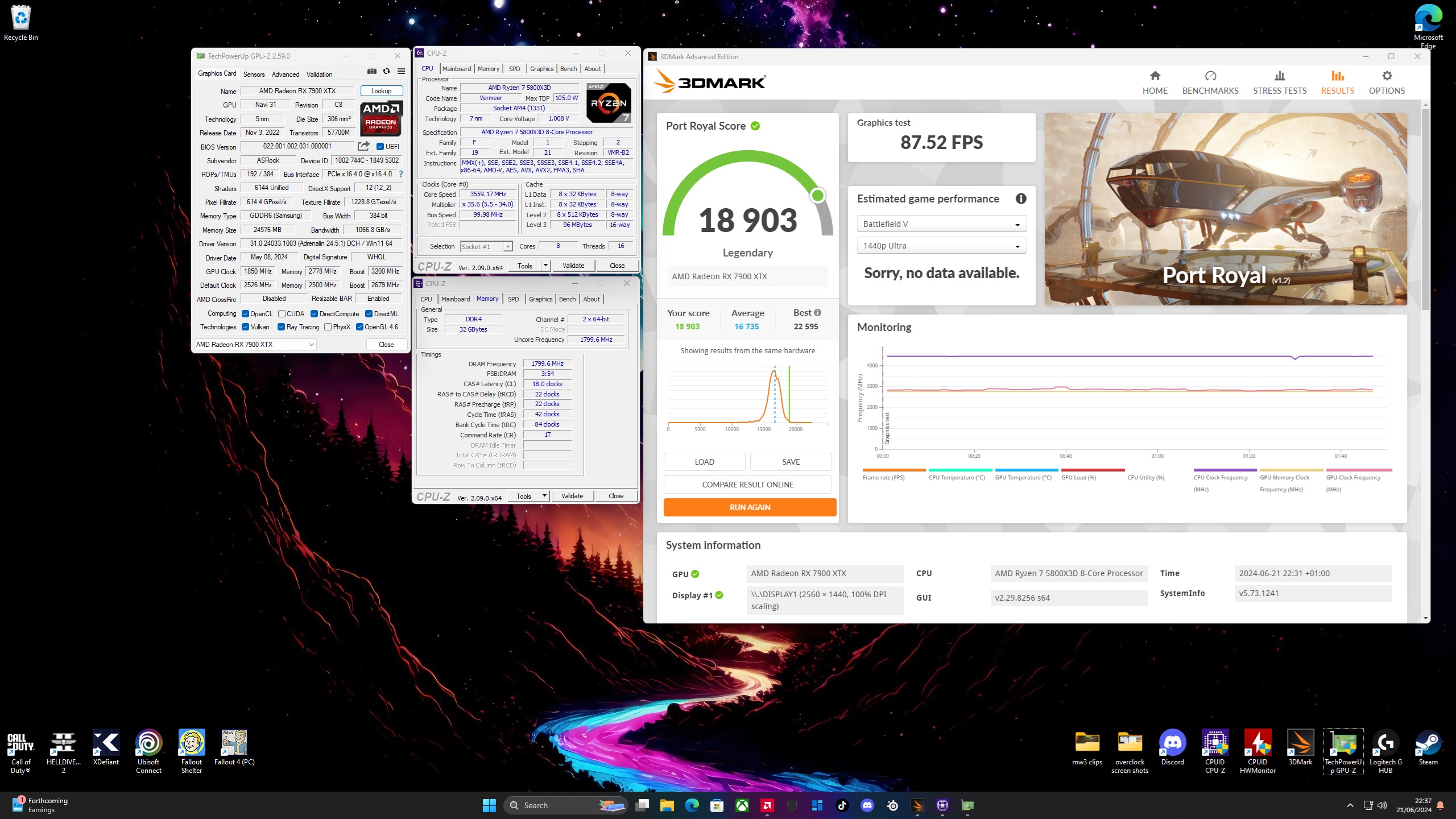This screenshot has width=1456, height=819.
Task: Toggle DirectML checkbox in GPU-Z
Action: pos(369,313)
